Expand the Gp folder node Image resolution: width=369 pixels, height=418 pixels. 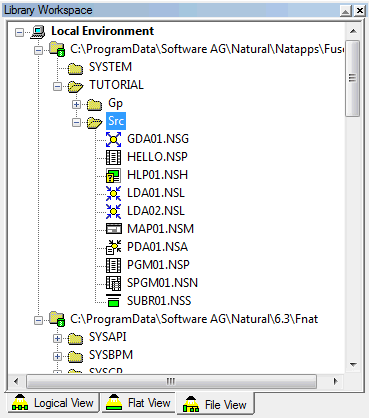coord(76,104)
